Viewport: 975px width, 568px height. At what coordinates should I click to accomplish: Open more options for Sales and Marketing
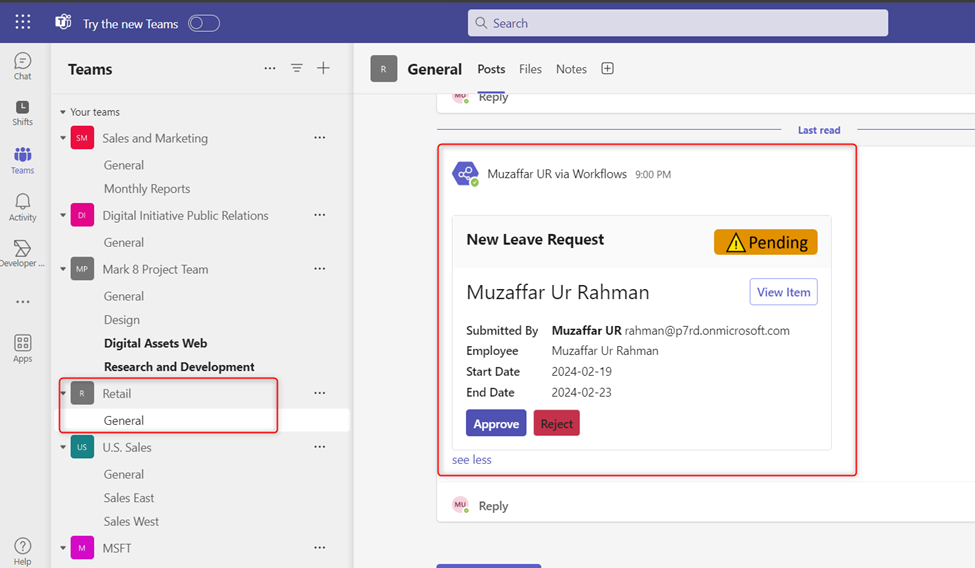pos(320,137)
